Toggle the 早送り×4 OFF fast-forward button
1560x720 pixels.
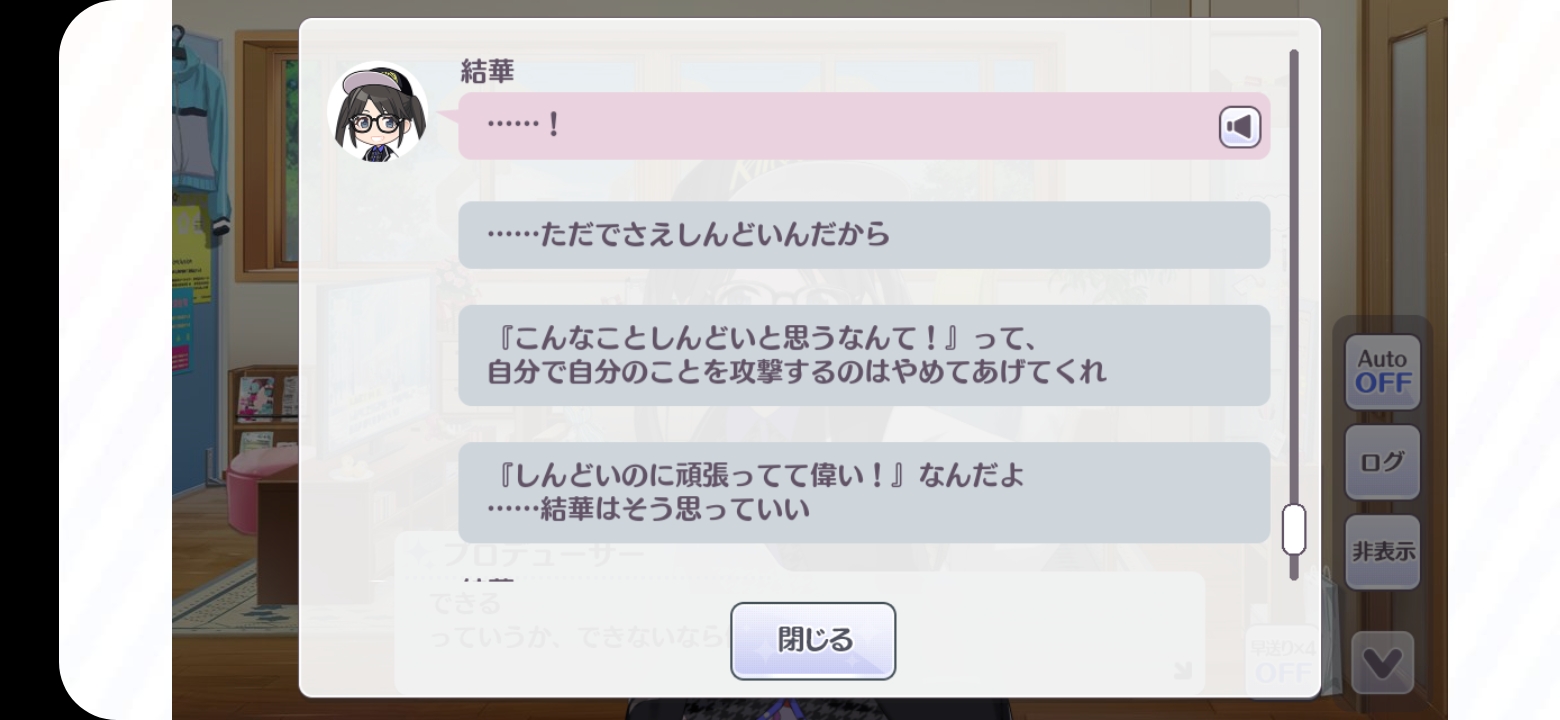coord(1281,660)
